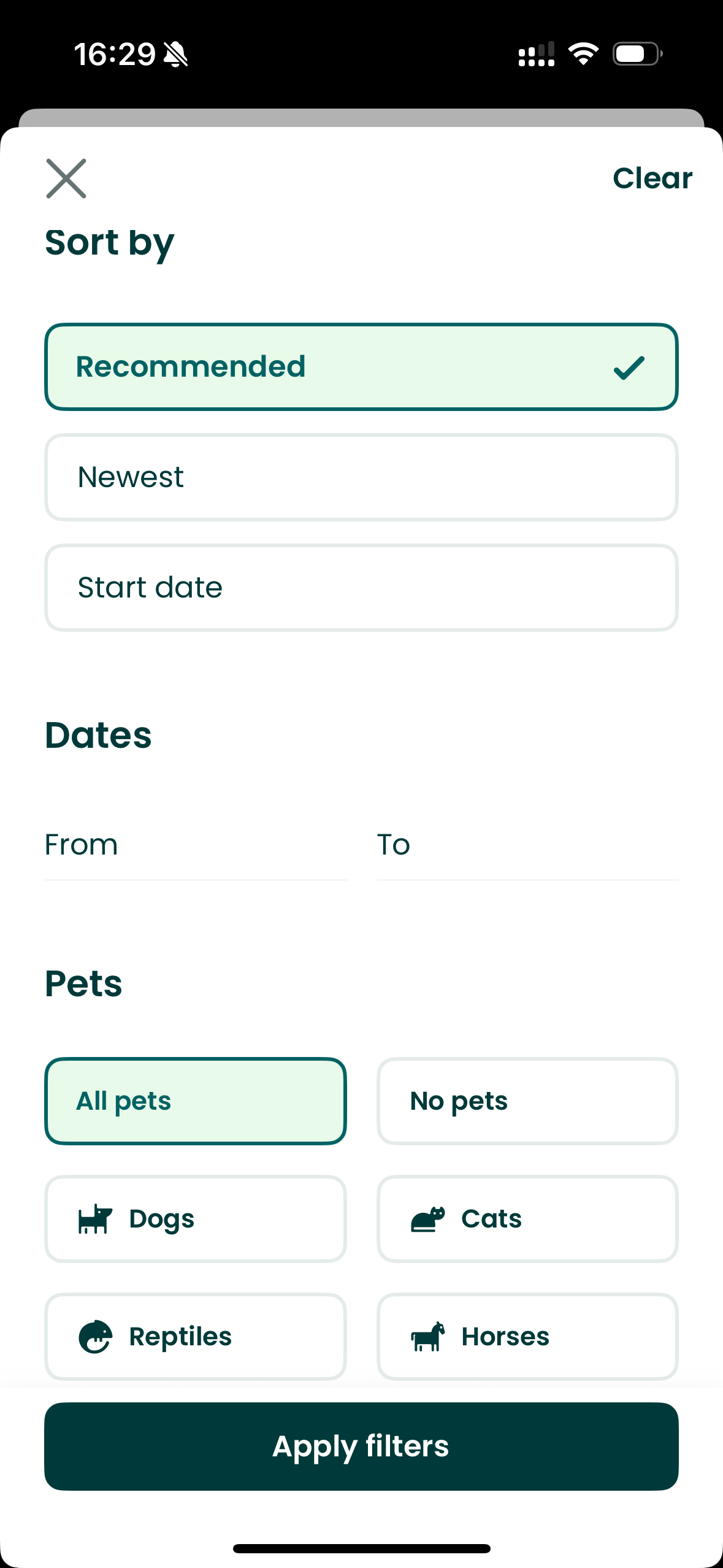The width and height of the screenshot is (723, 1568).
Task: Tap the home indicator bar
Action: (361, 1548)
